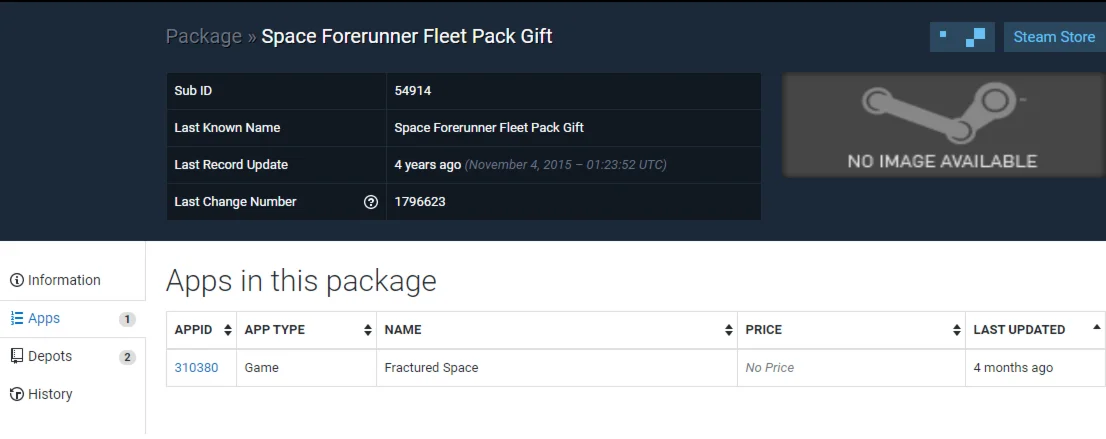Open the Steam Store button
The image size is (1106, 439).
point(1054,37)
